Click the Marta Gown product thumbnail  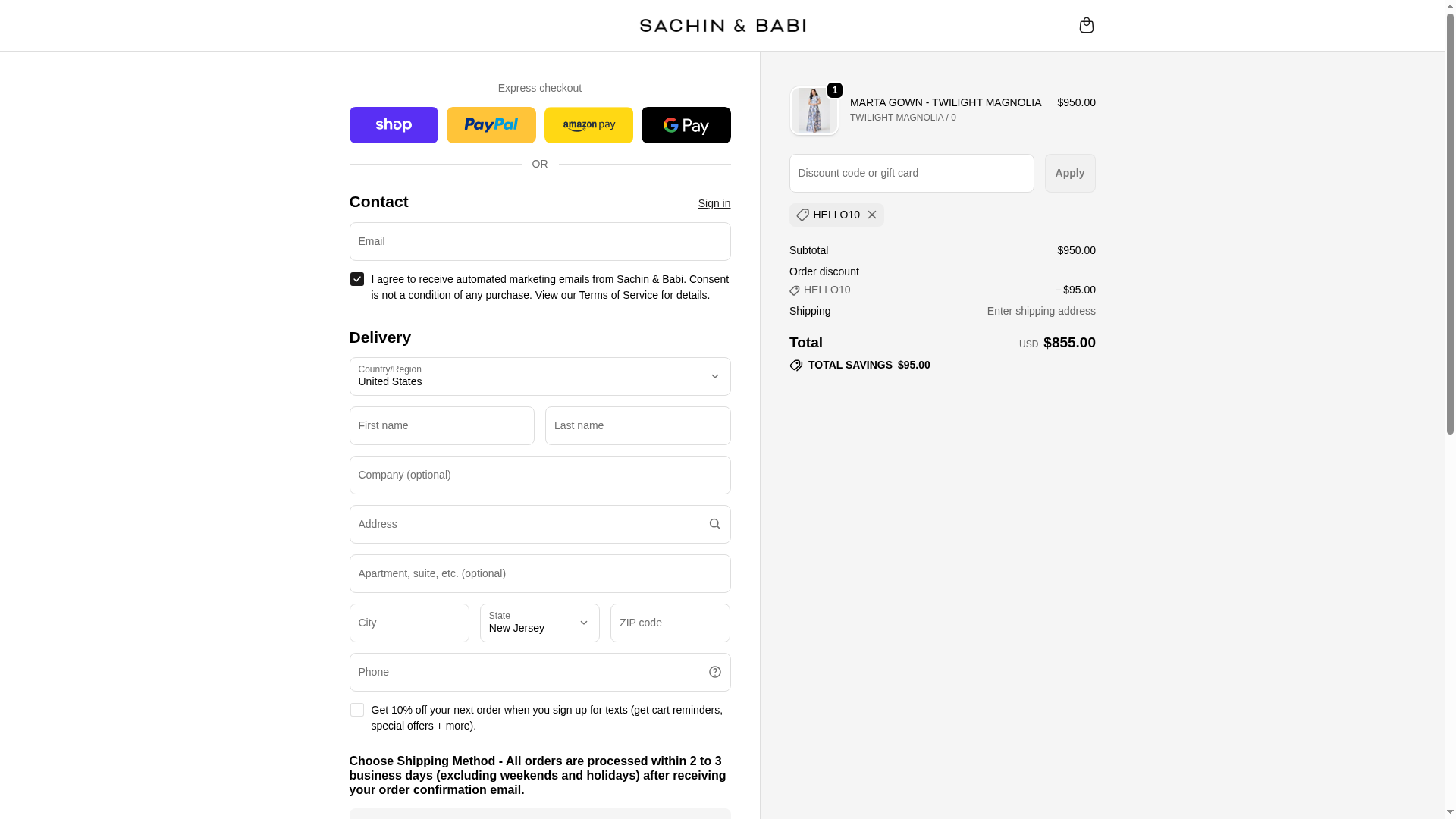(x=814, y=111)
